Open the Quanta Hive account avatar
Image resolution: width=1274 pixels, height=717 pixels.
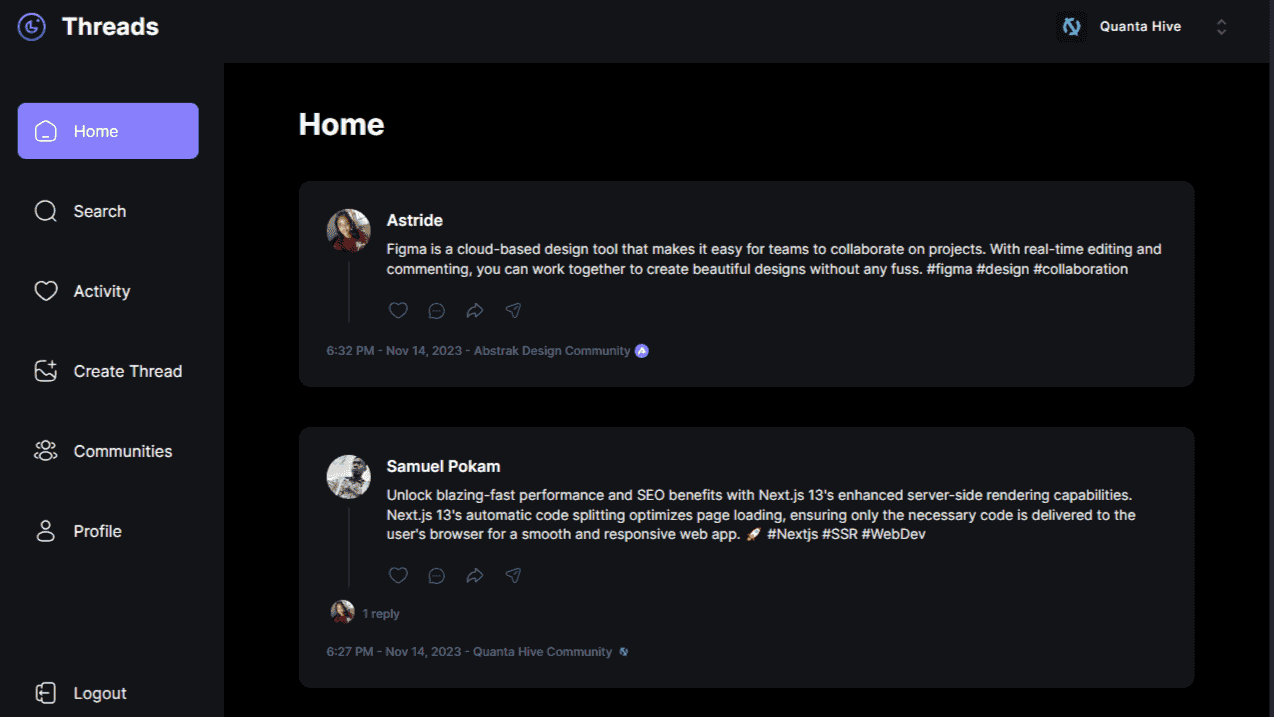pyautogui.click(x=1072, y=27)
